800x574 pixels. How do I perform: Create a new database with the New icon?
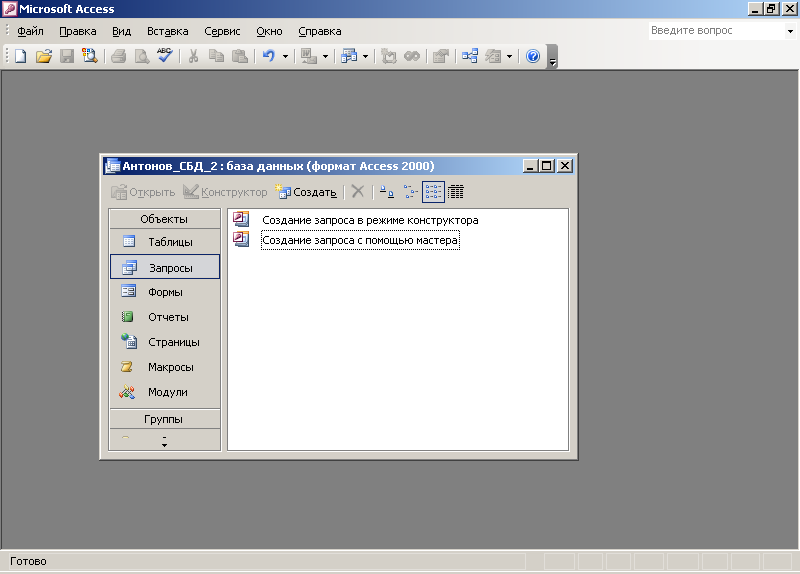(20, 56)
